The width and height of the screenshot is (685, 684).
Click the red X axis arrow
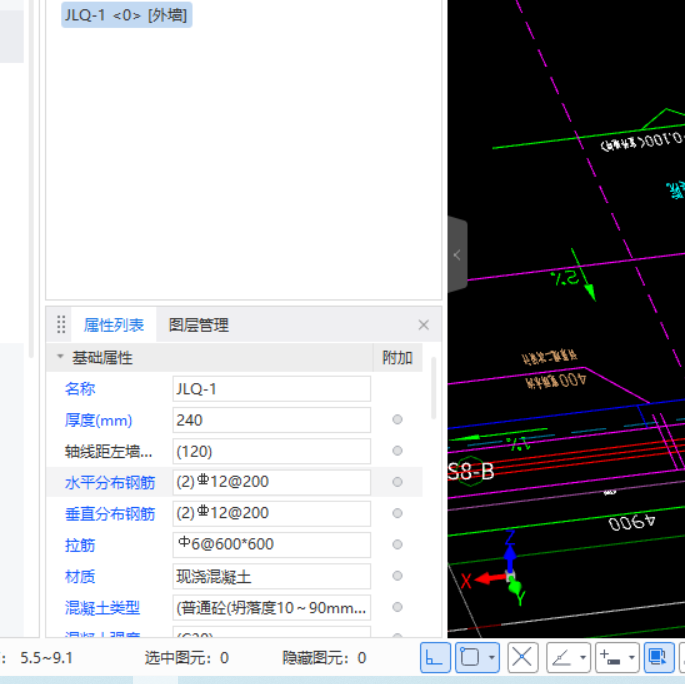(490, 579)
